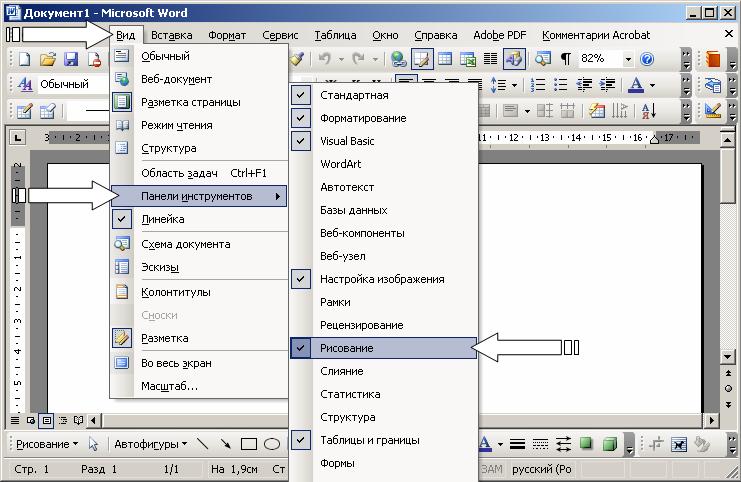Toggle the Рисование toolbar entry
The height and width of the screenshot is (482, 741).
pyautogui.click(x=383, y=348)
